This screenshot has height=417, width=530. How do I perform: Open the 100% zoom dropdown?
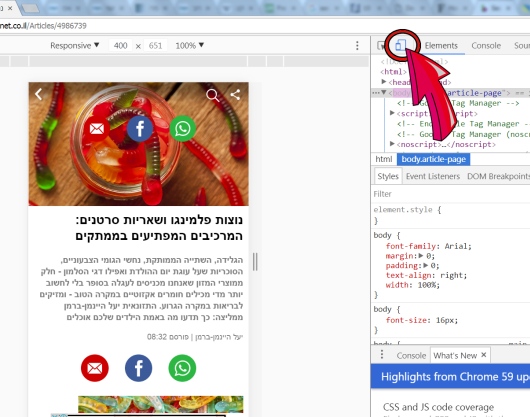[190, 45]
